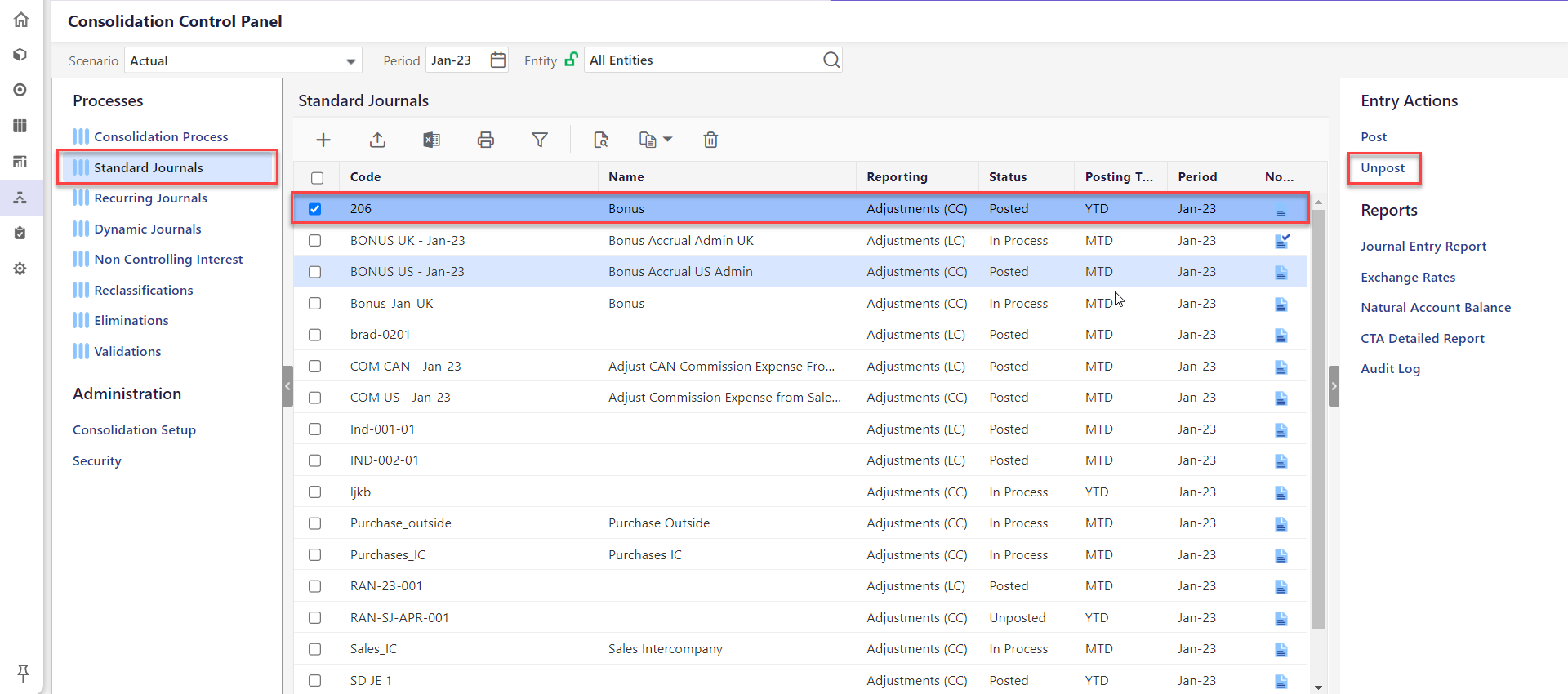Viewport: 1568px width, 694px height.
Task: Click the Add new journal plus icon
Action: tap(323, 140)
